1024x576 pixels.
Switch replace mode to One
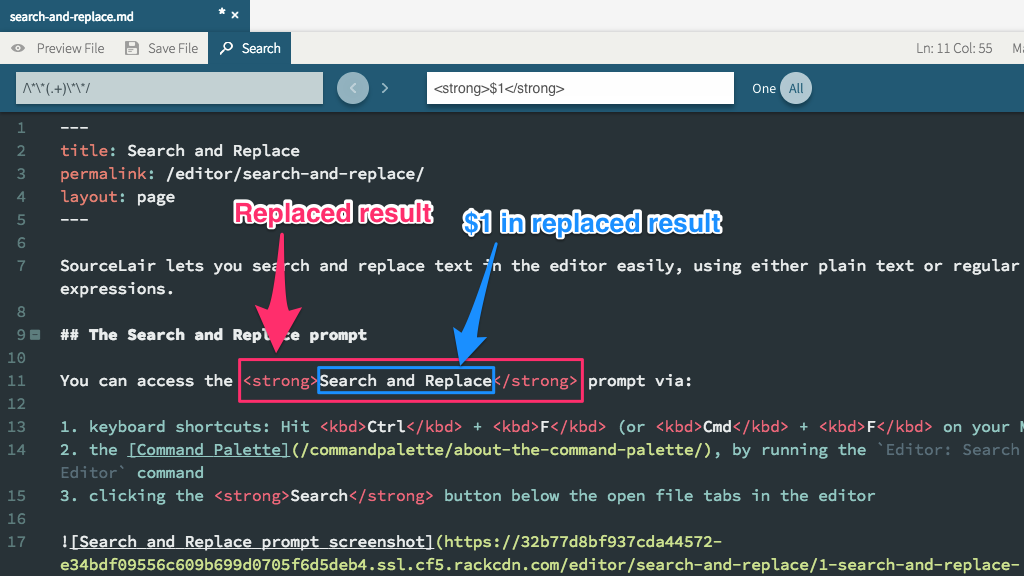coord(762,88)
